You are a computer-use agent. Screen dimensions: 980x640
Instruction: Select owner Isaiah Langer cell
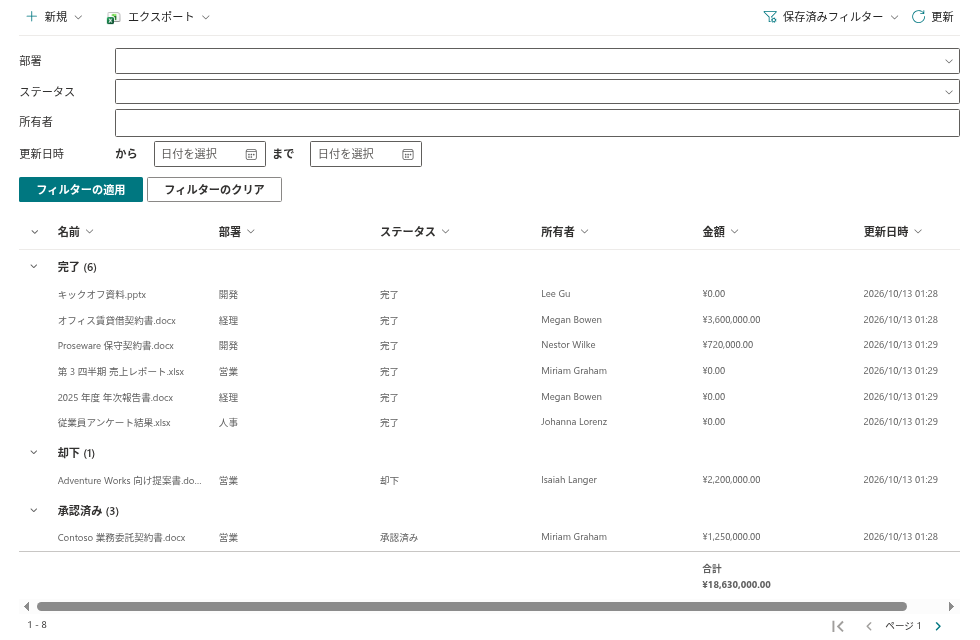(569, 480)
